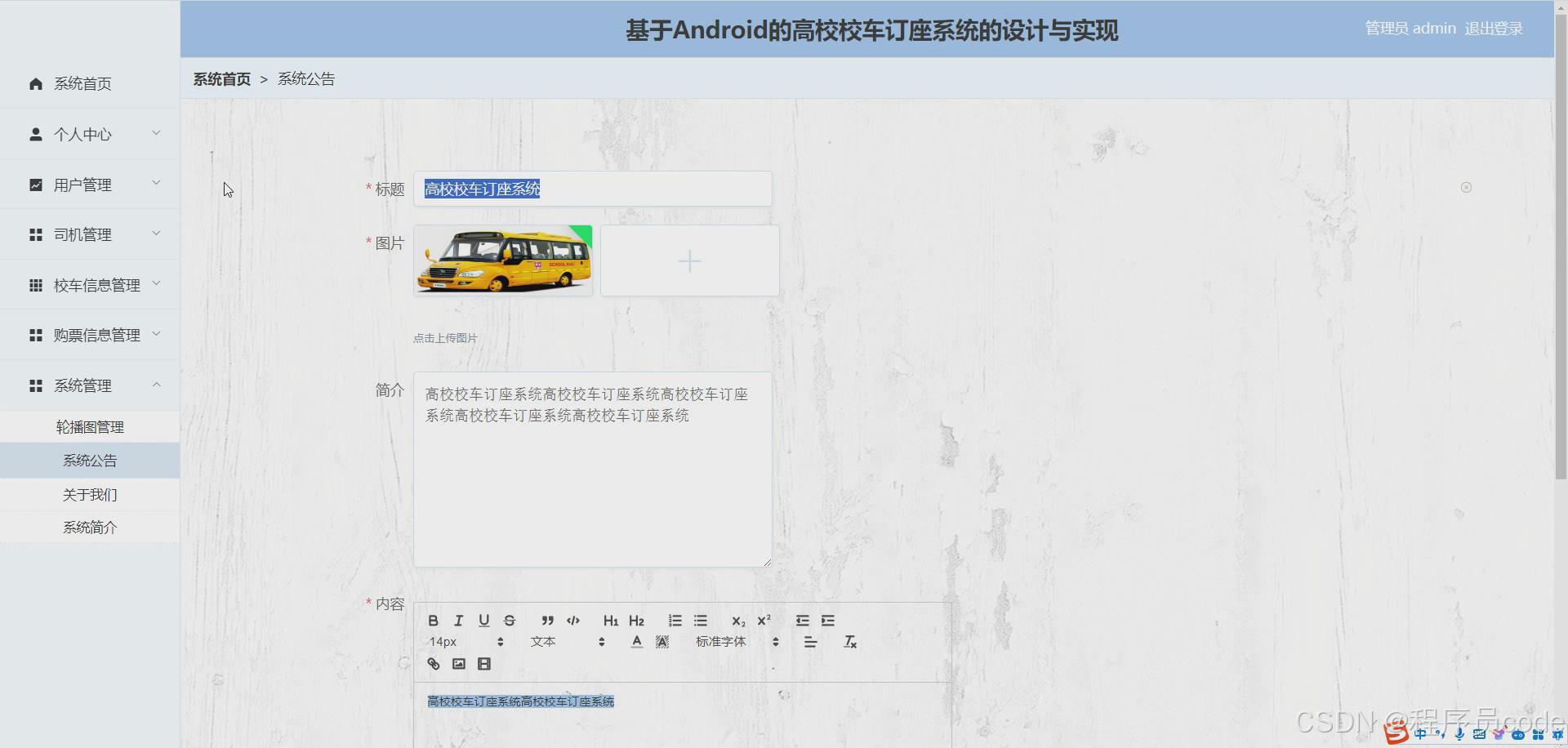Go to 系统首页 via breadcrumb
Image resolution: width=1568 pixels, height=748 pixels.
[222, 79]
